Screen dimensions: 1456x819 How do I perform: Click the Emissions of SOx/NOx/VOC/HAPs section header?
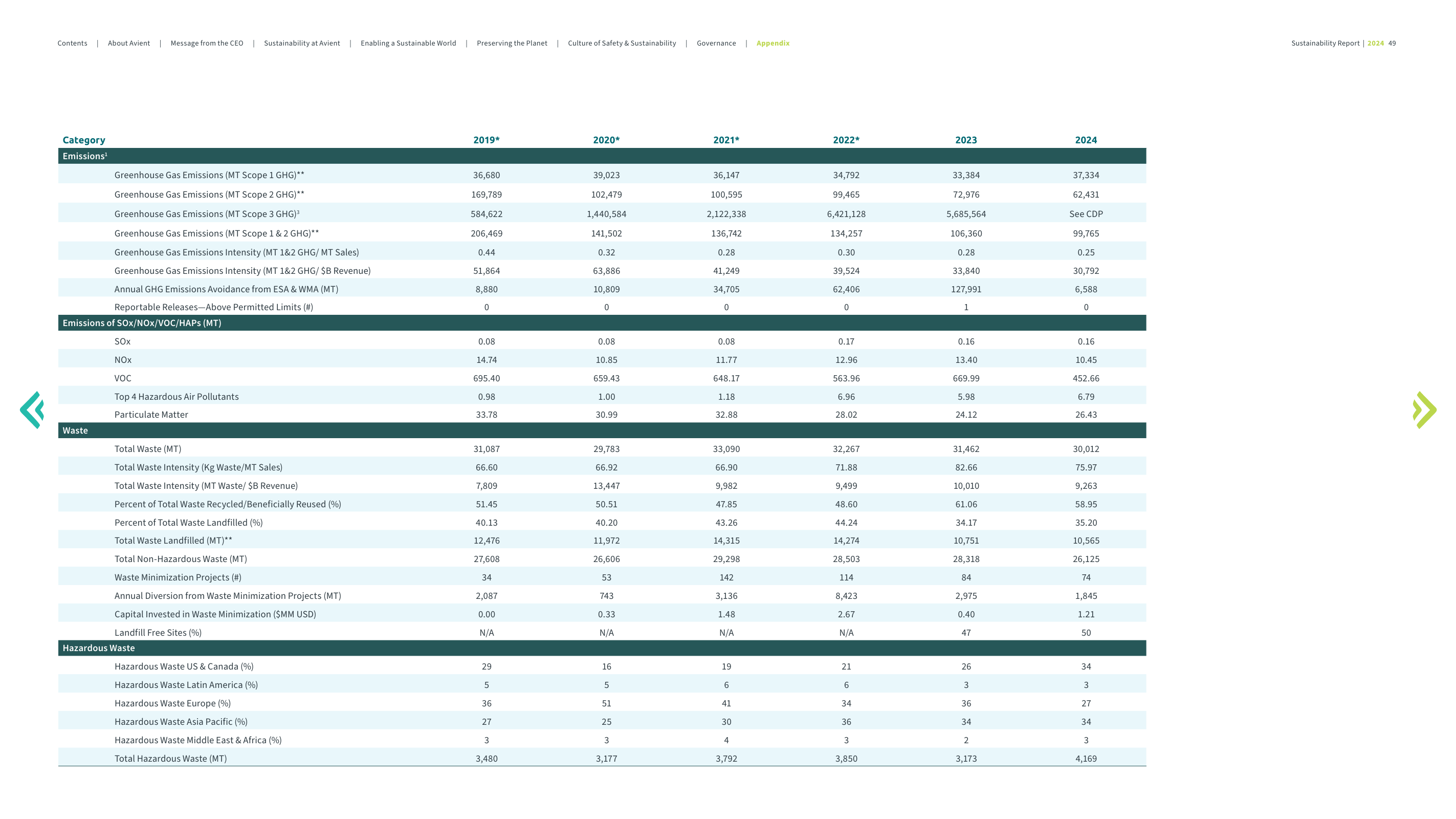[x=602, y=323]
